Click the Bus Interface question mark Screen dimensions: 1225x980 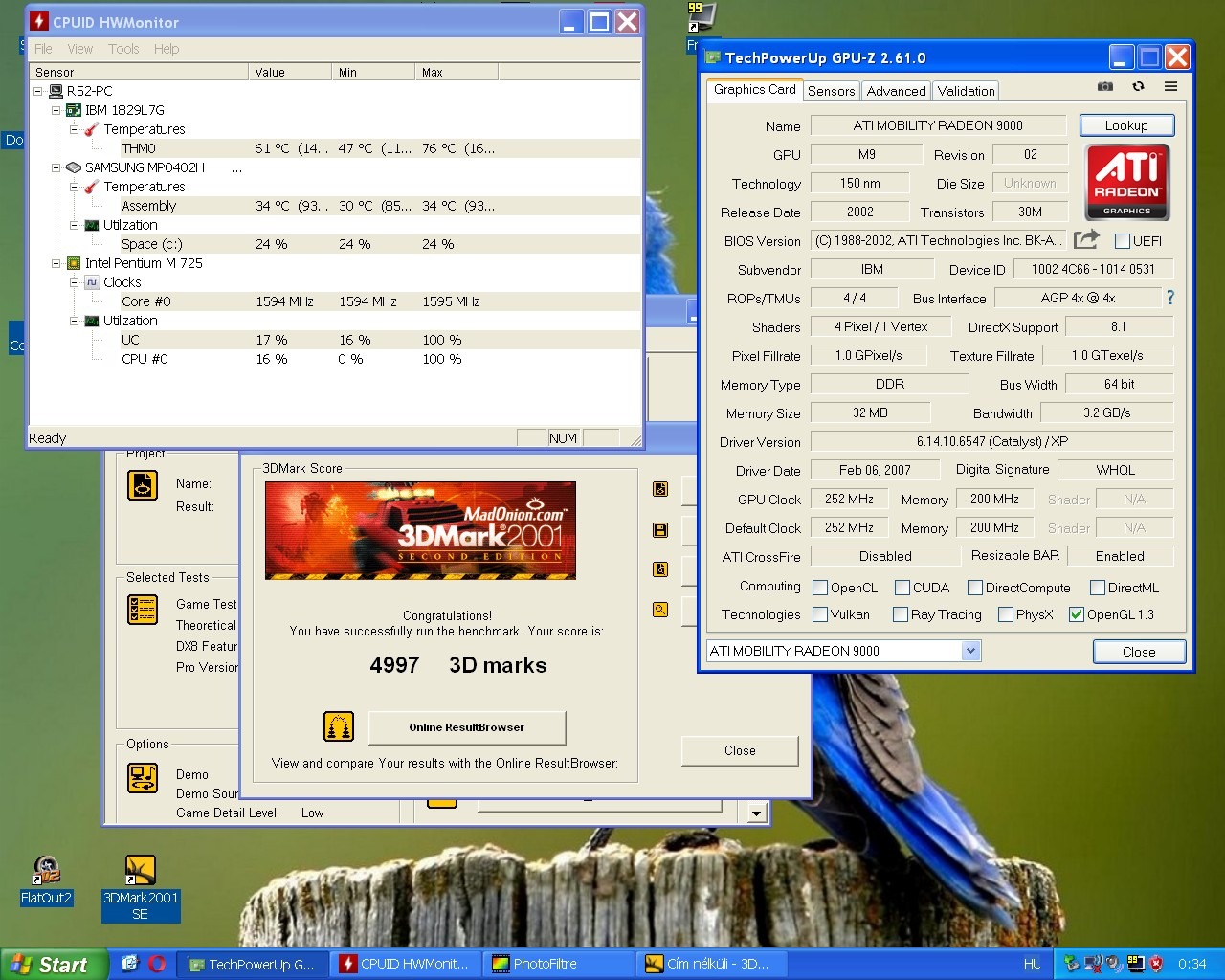pos(1169,298)
